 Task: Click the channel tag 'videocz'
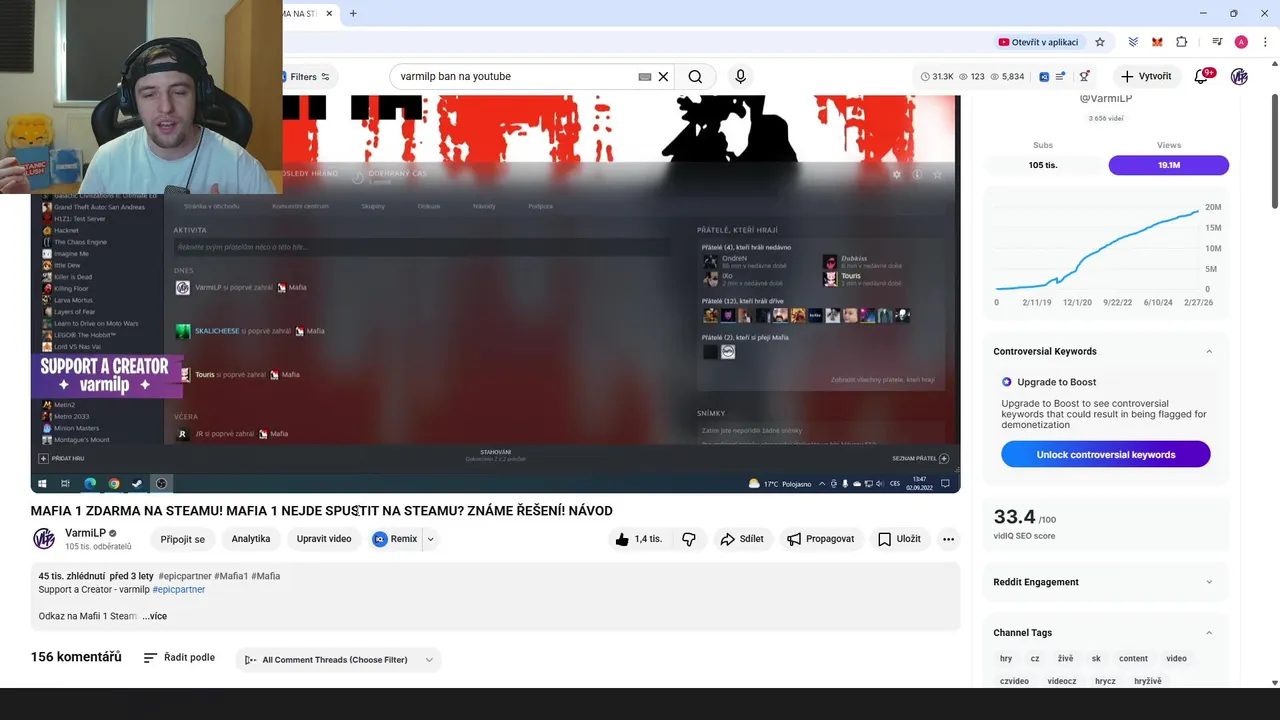click(1062, 681)
